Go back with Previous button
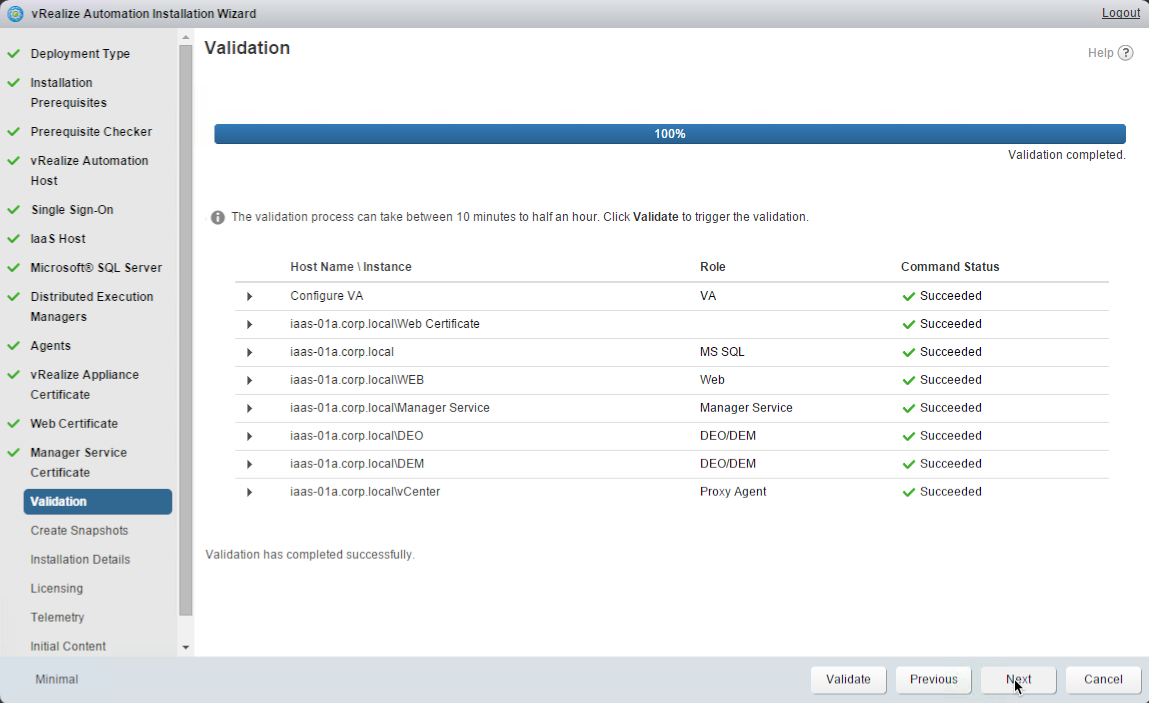Image resolution: width=1149 pixels, height=703 pixels. (934, 680)
